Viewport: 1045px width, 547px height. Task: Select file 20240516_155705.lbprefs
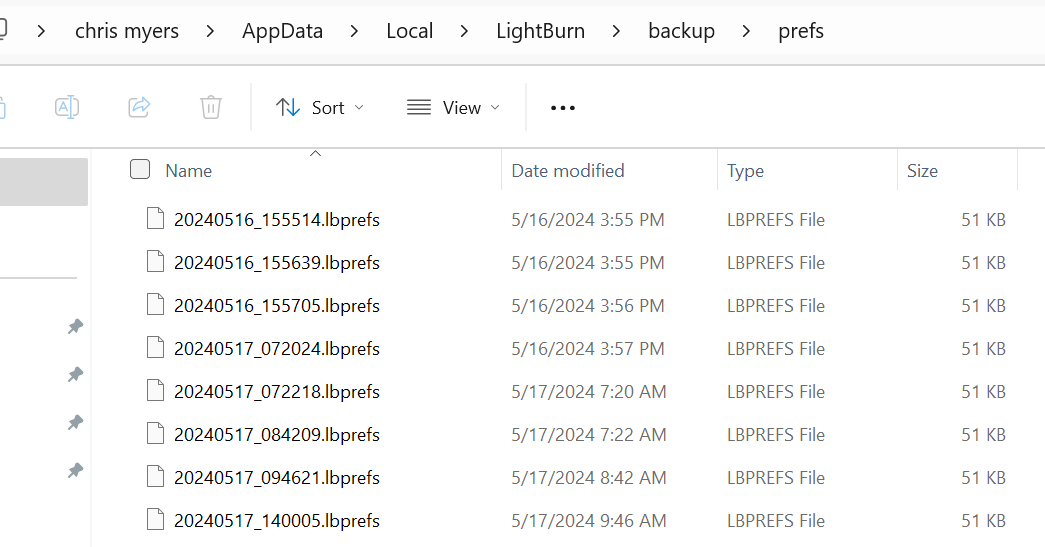pos(277,306)
